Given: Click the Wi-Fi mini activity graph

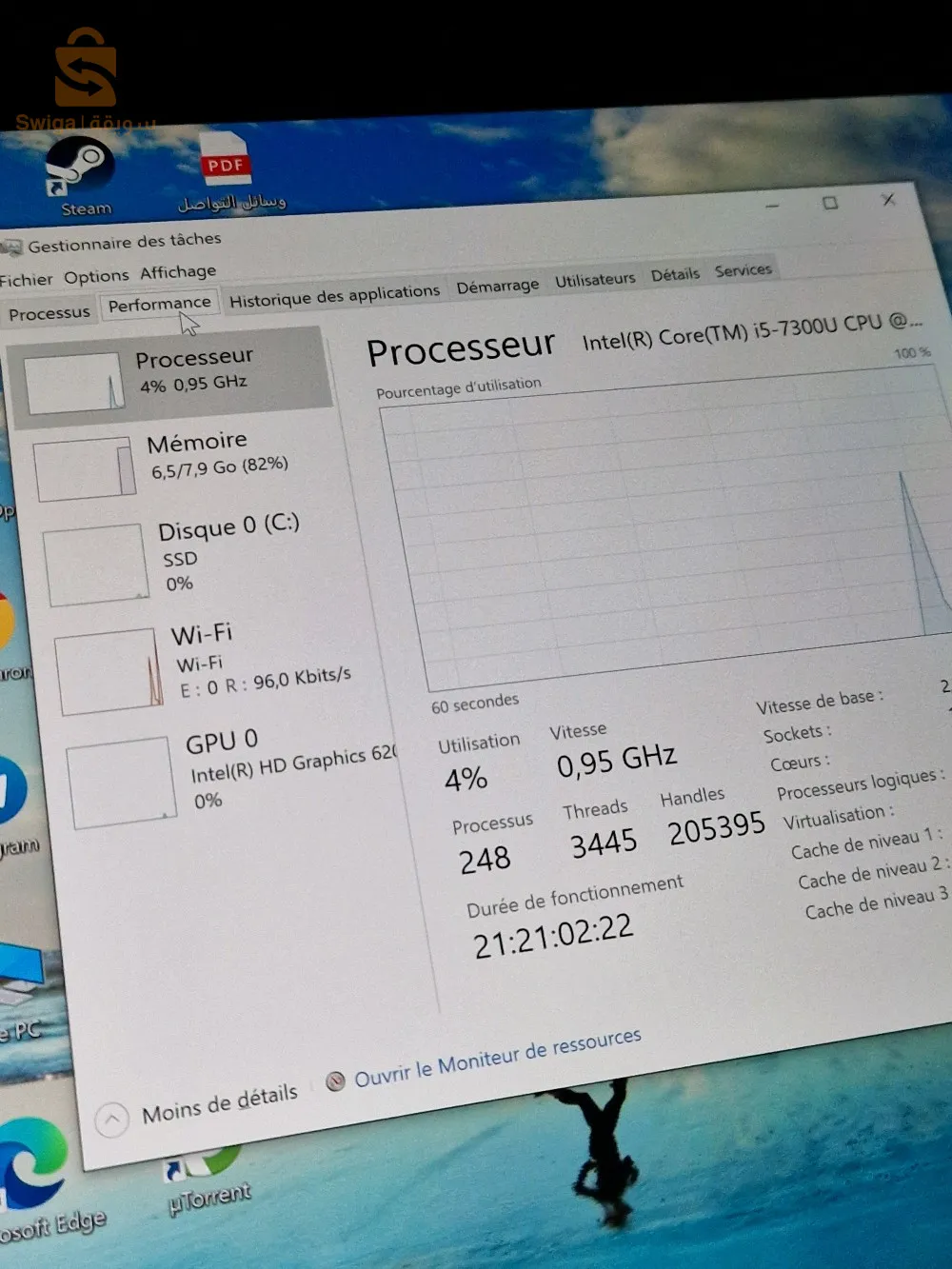Looking at the screenshot, I should click(109, 673).
